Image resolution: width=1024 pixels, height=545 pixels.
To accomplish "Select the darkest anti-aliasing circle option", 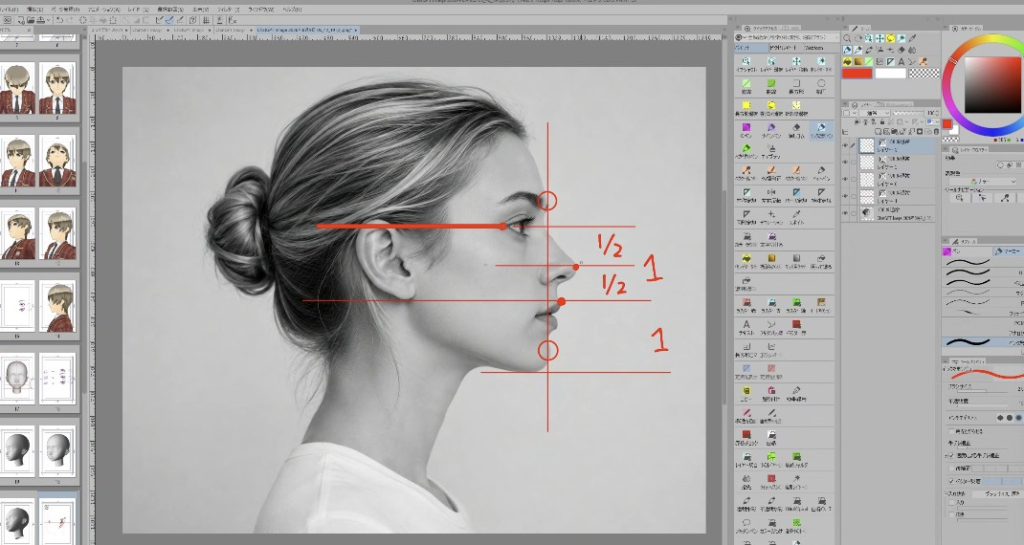I will click(1018, 418).
